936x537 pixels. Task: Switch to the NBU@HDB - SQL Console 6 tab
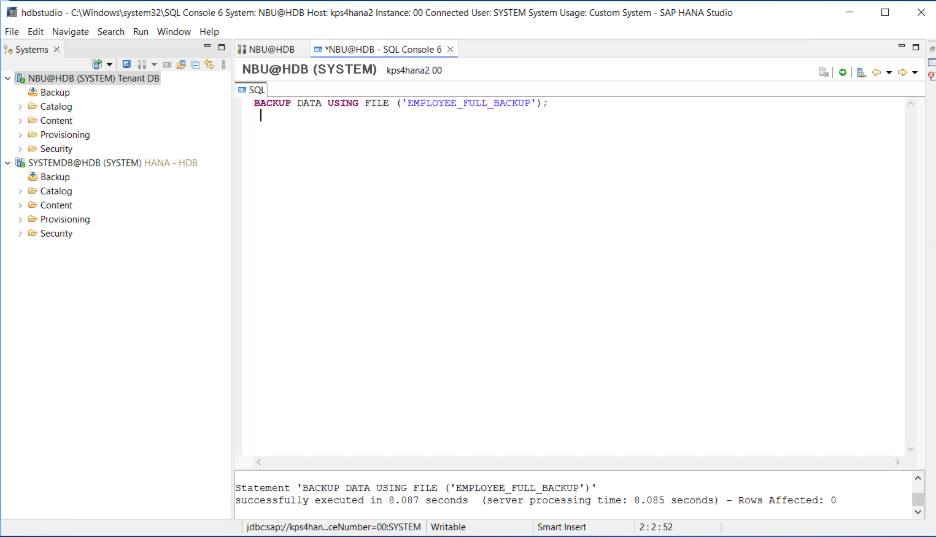point(383,50)
